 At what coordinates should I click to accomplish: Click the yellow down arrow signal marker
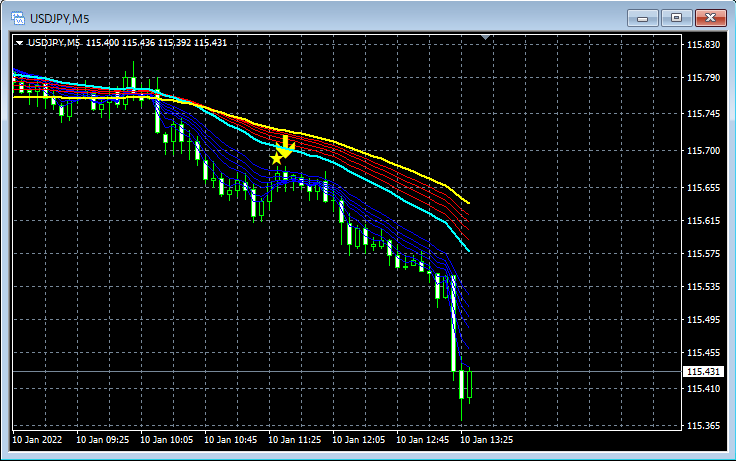(x=285, y=146)
